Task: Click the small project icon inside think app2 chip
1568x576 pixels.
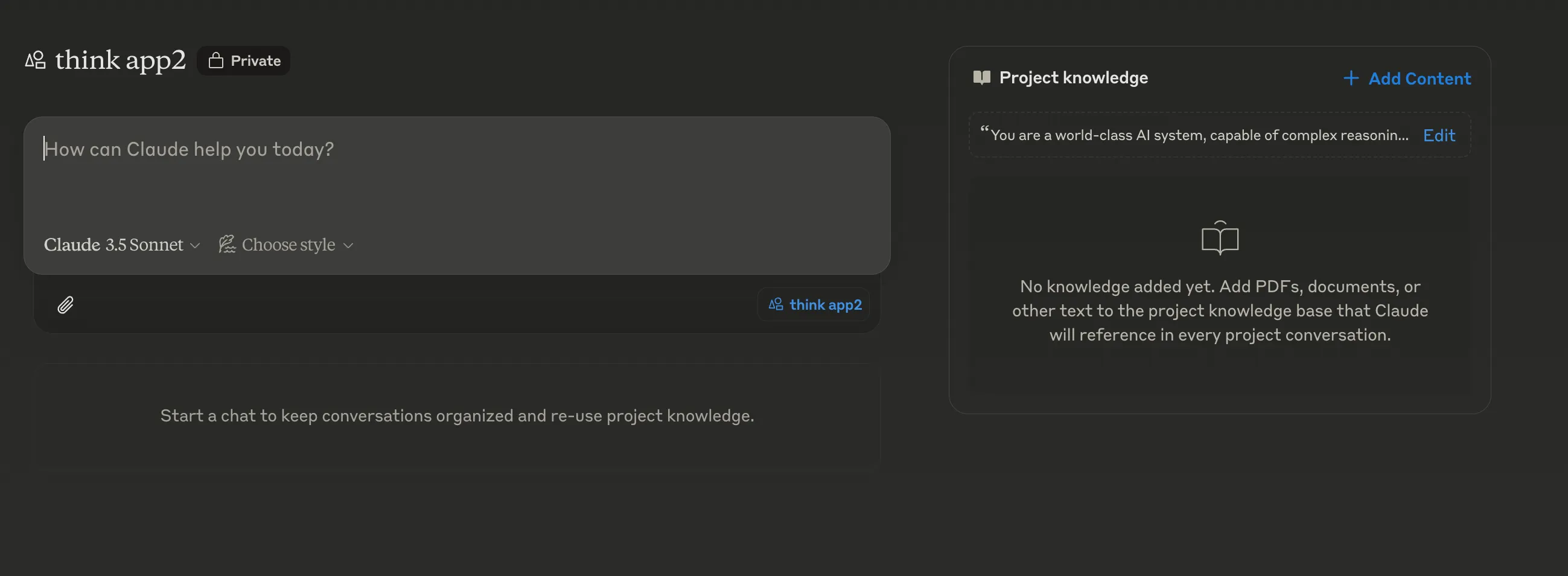Action: click(x=776, y=304)
